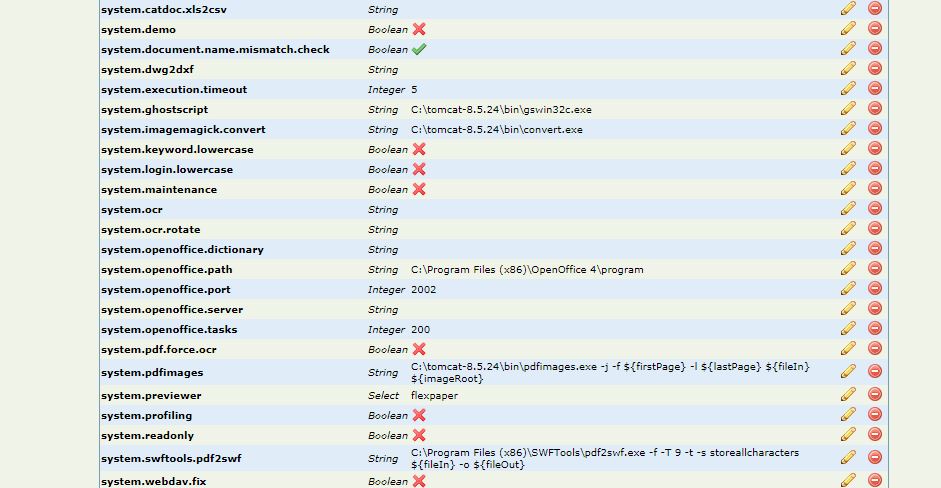The height and width of the screenshot is (488, 941).
Task: Delete the system.ocr.rotate row
Action: click(875, 228)
